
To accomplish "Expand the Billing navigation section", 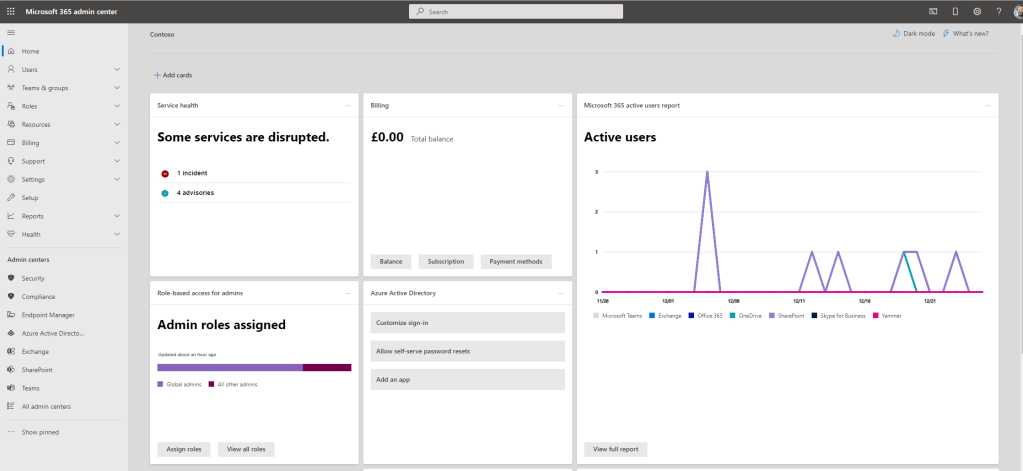I will coord(117,143).
